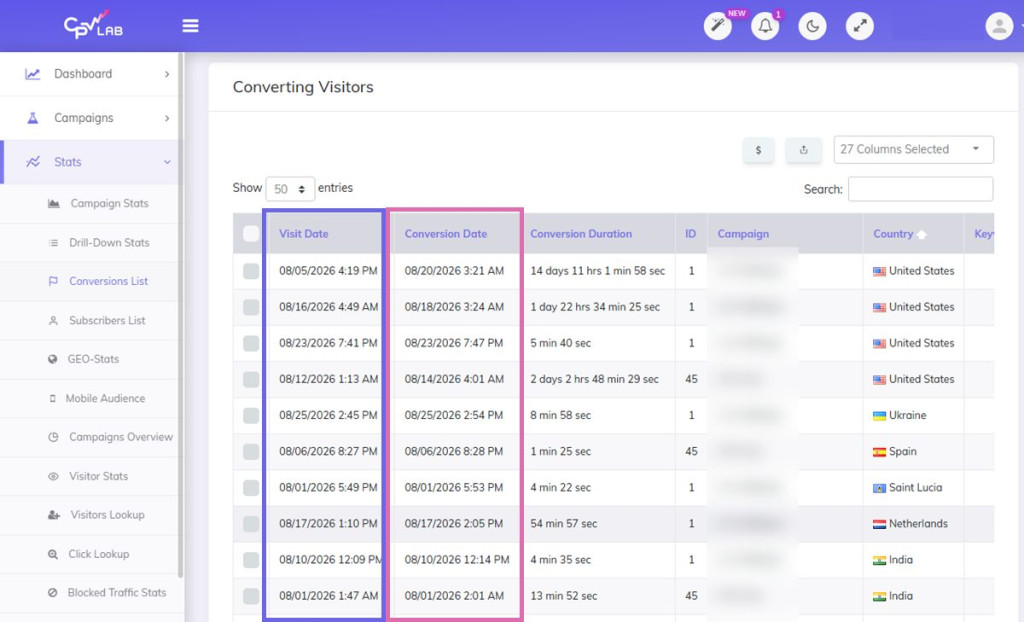Check the Netherlands row checkbox

[251, 523]
